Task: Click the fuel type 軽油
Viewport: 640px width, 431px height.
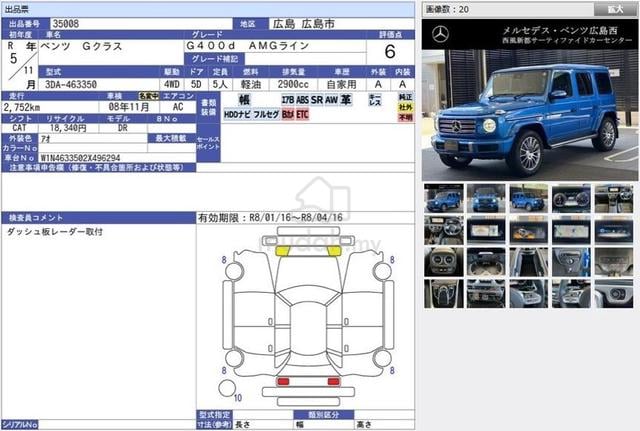Action: [251, 84]
